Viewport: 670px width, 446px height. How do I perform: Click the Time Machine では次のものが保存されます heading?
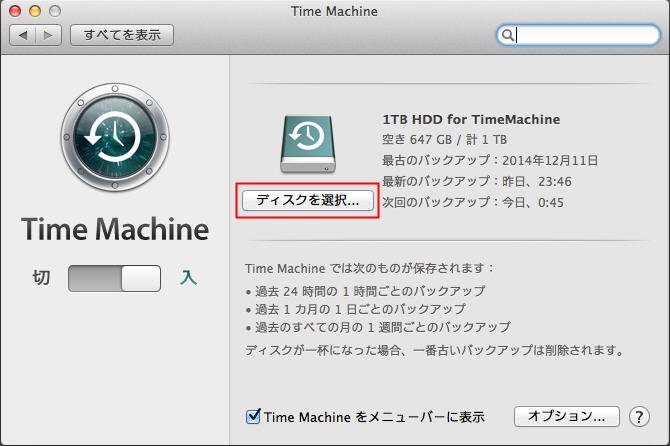[369, 268]
